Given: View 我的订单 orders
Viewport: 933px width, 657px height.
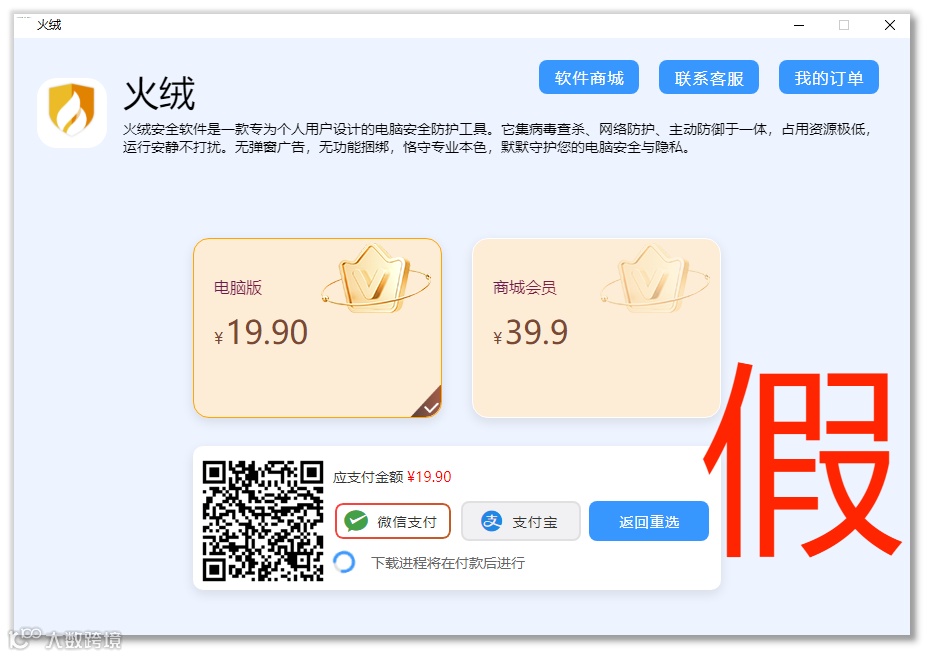Looking at the screenshot, I should coord(829,77).
